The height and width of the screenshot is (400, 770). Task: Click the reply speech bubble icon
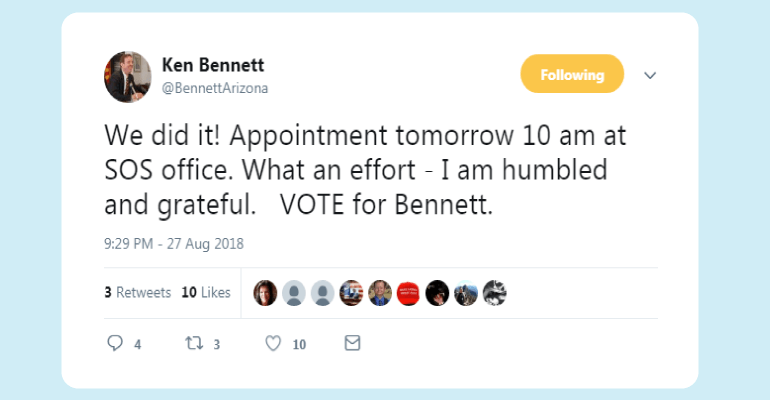tap(114, 343)
